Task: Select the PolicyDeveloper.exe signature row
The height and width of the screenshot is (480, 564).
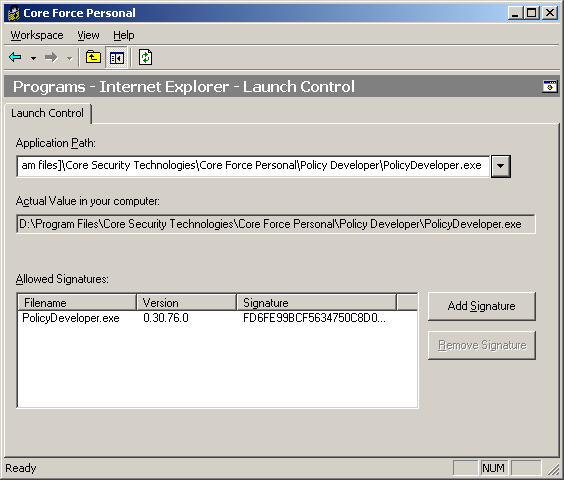Action: pos(217,318)
